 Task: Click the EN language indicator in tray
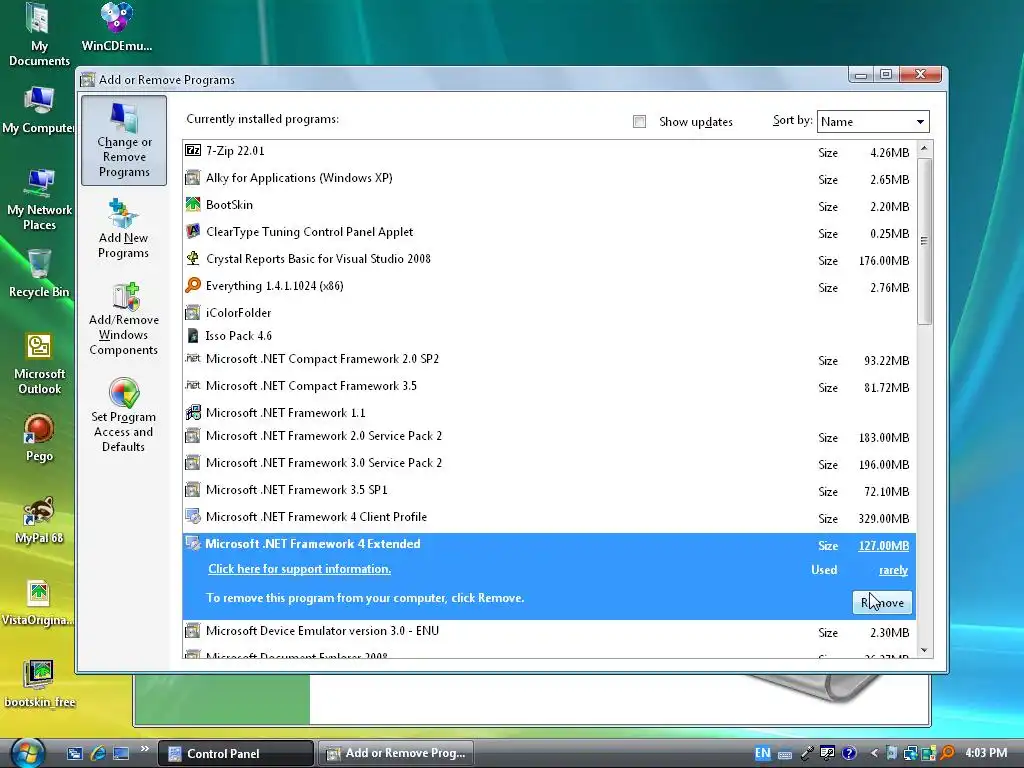point(762,753)
